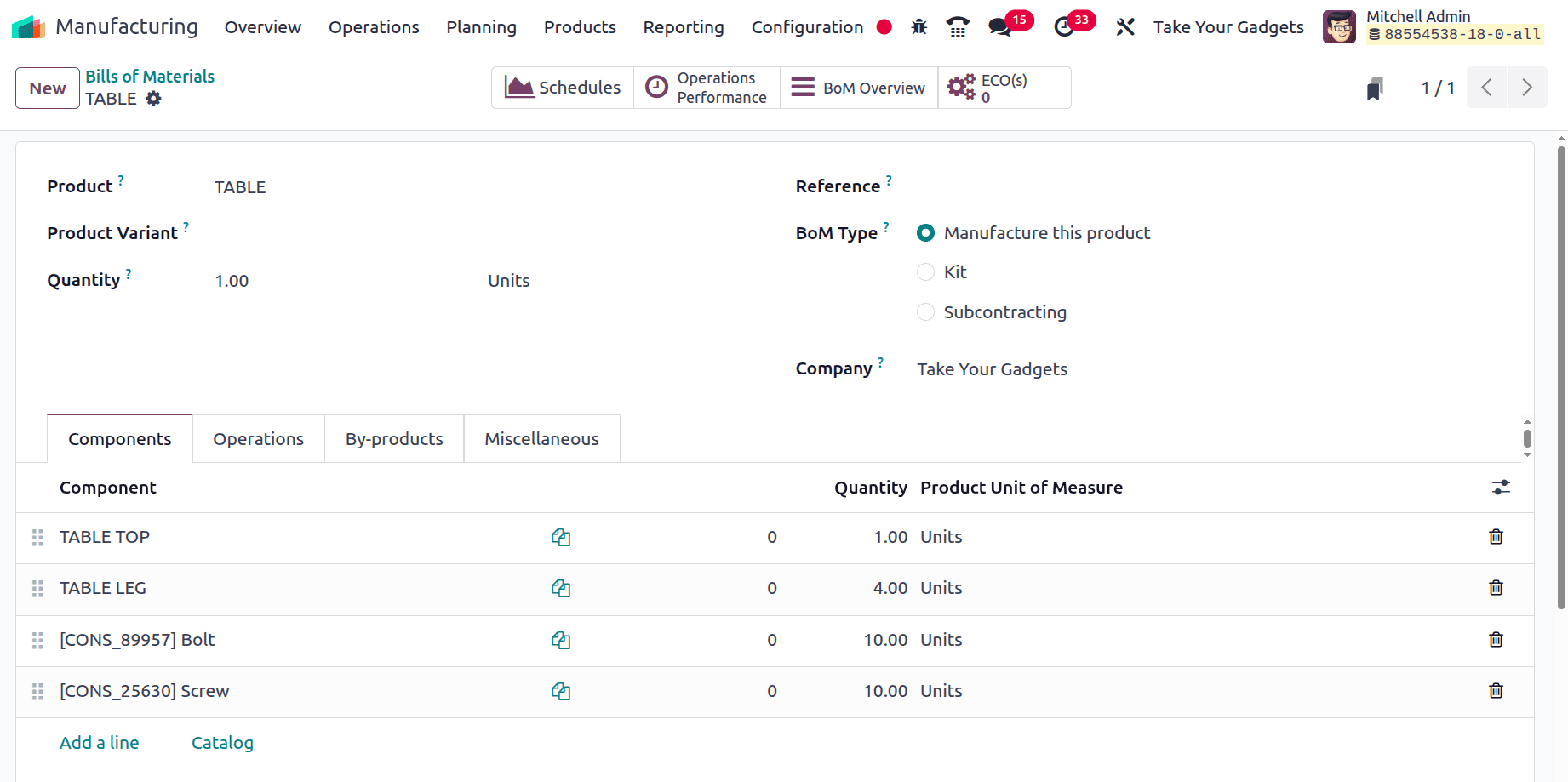Go to next record arrow
1568x782 pixels.
[1527, 88]
